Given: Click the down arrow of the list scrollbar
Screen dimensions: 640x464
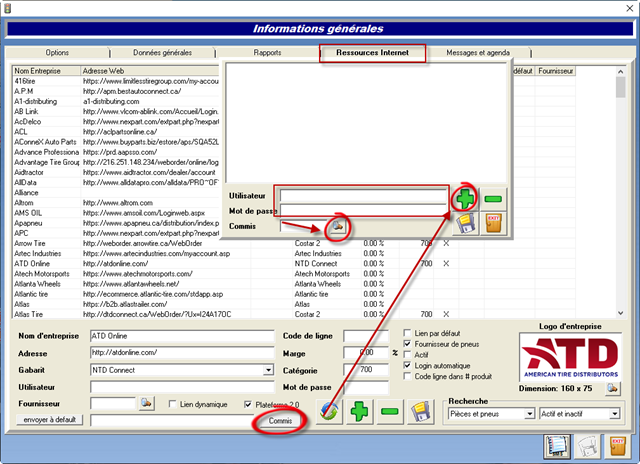Looking at the screenshot, I should [x=620, y=313].
